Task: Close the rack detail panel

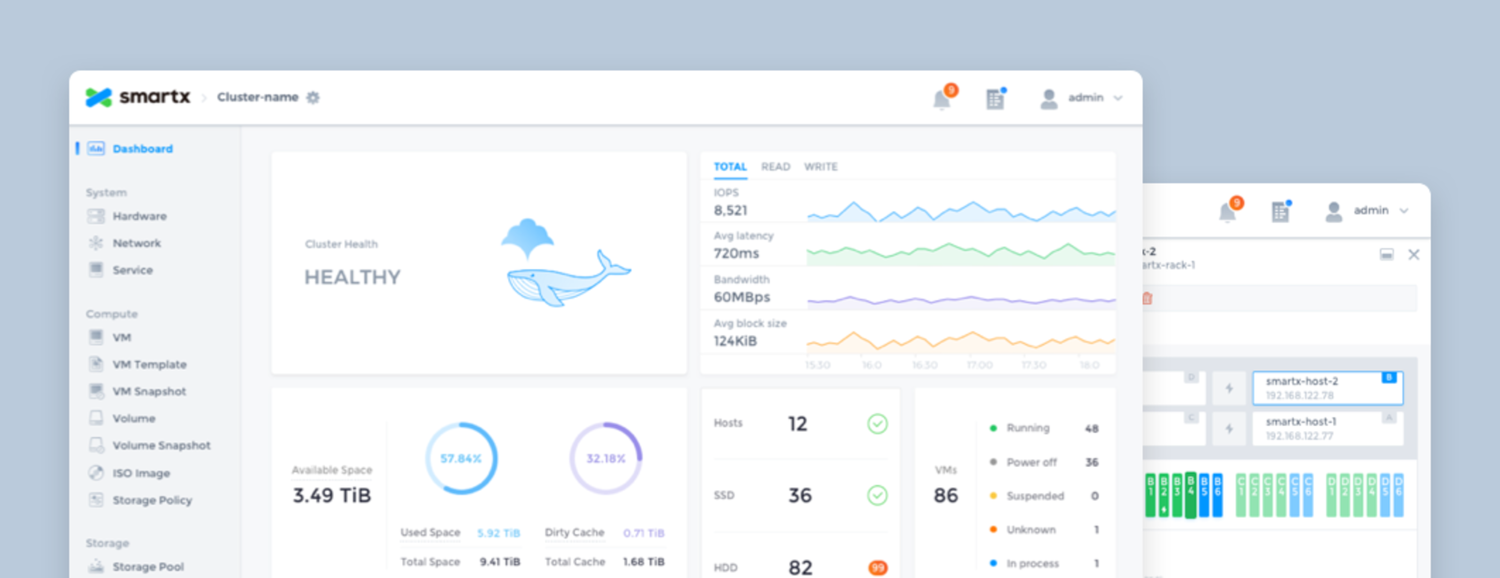Action: pyautogui.click(x=1414, y=255)
